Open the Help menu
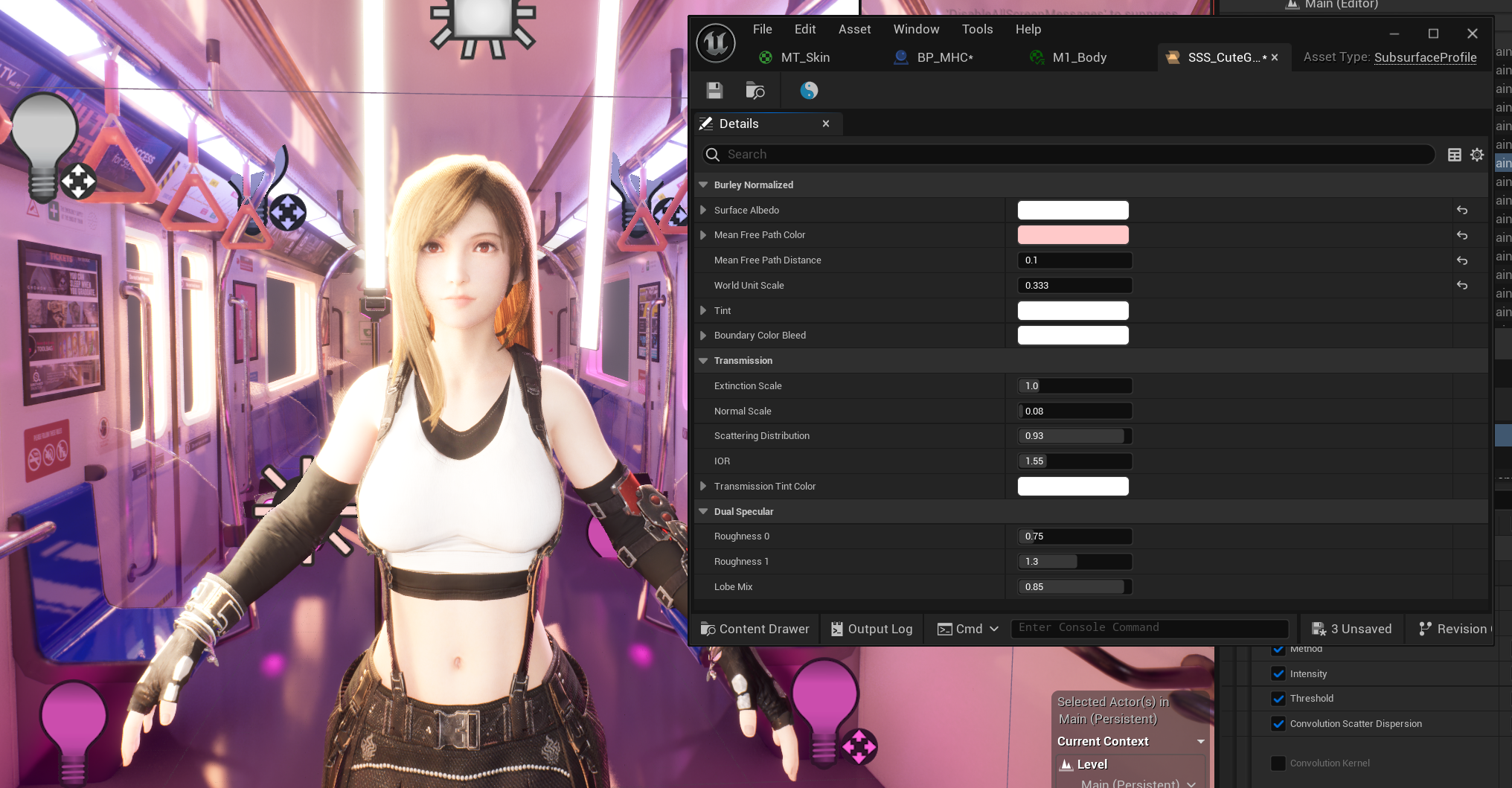1512x788 pixels. pos(1028,29)
